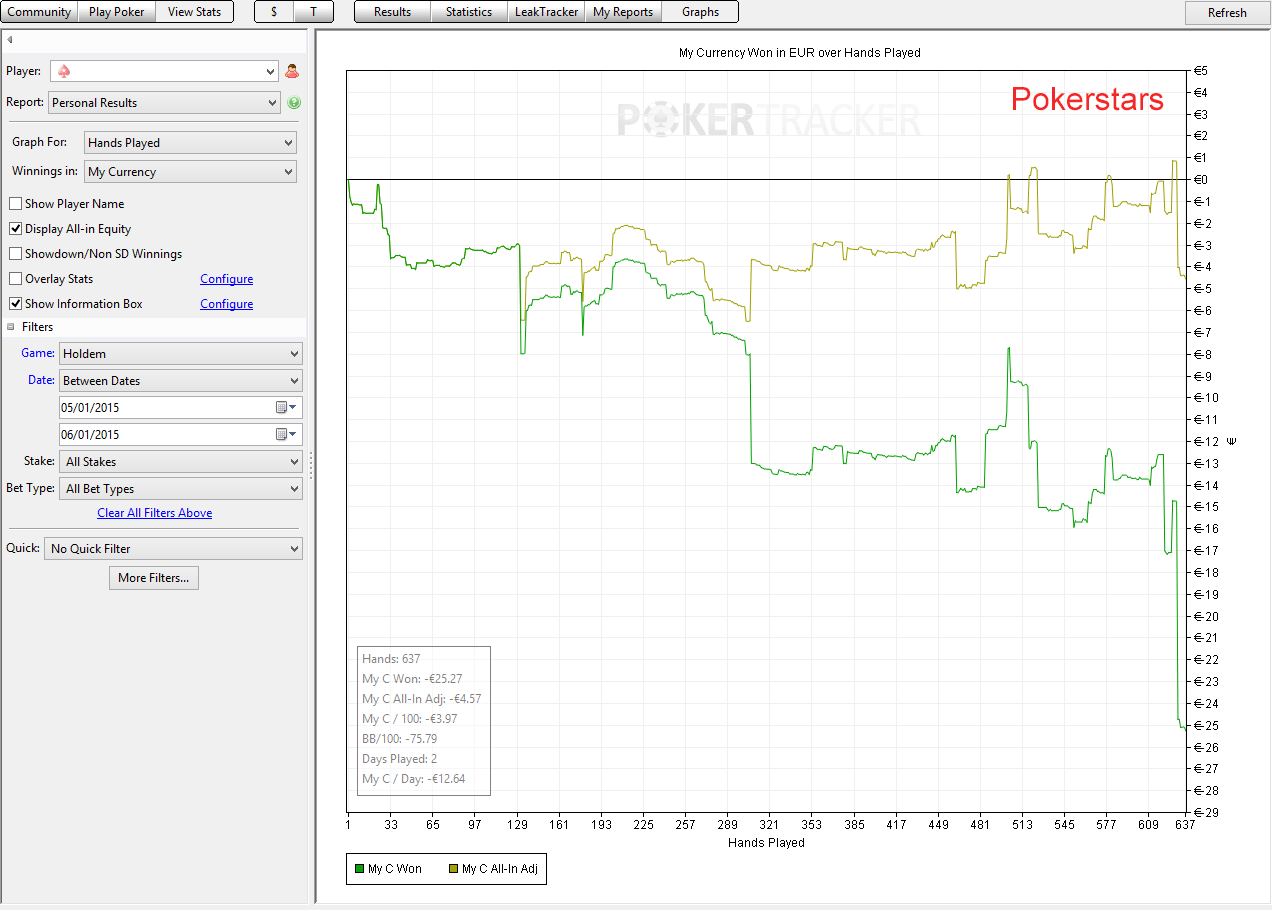Switch to the Community tab

pyautogui.click(x=40, y=12)
